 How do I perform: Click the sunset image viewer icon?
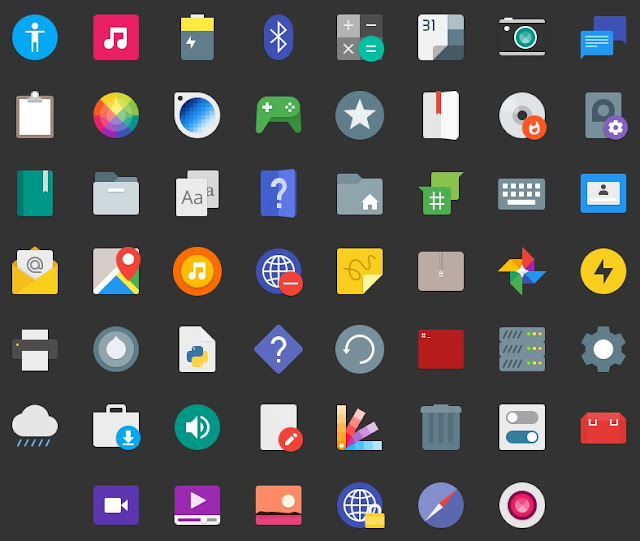278,505
